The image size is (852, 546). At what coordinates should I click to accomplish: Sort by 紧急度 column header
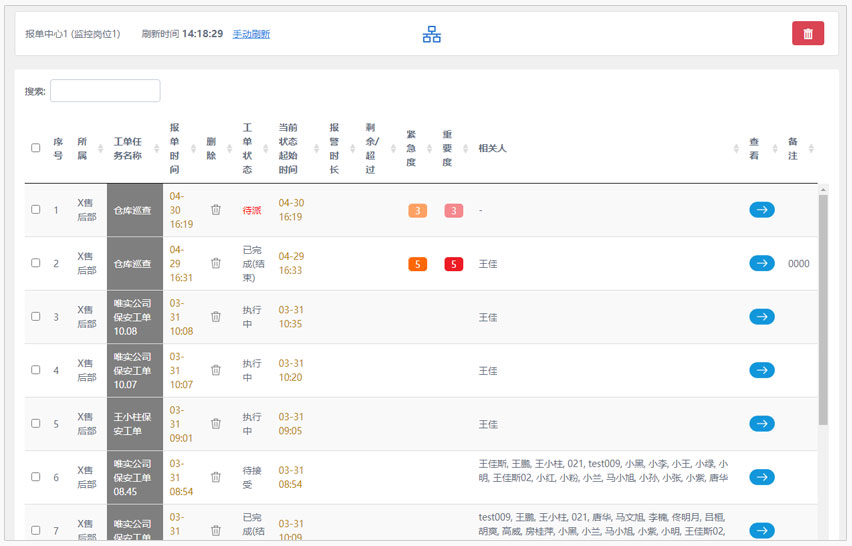[x=411, y=148]
